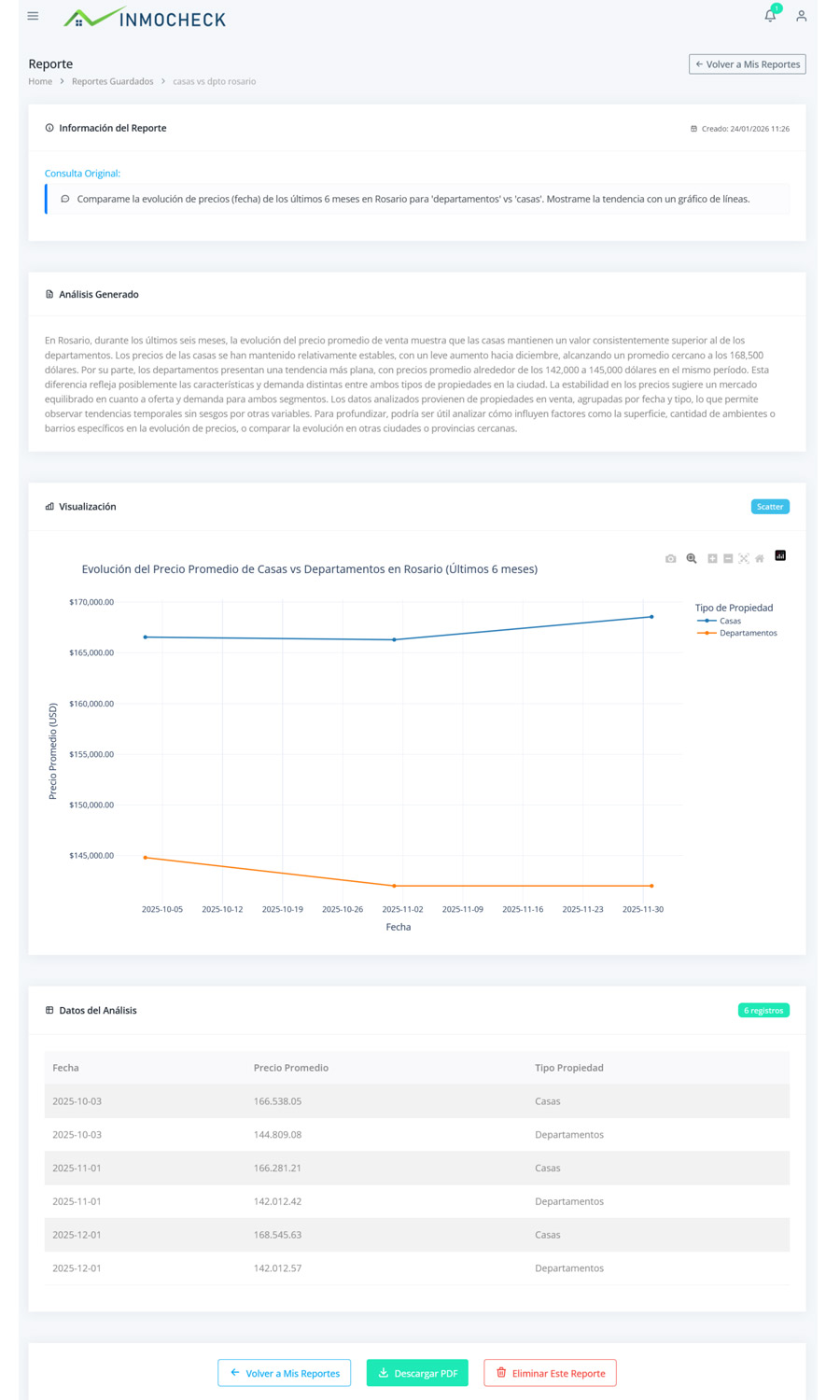Click the notifications bell icon

tap(770, 16)
